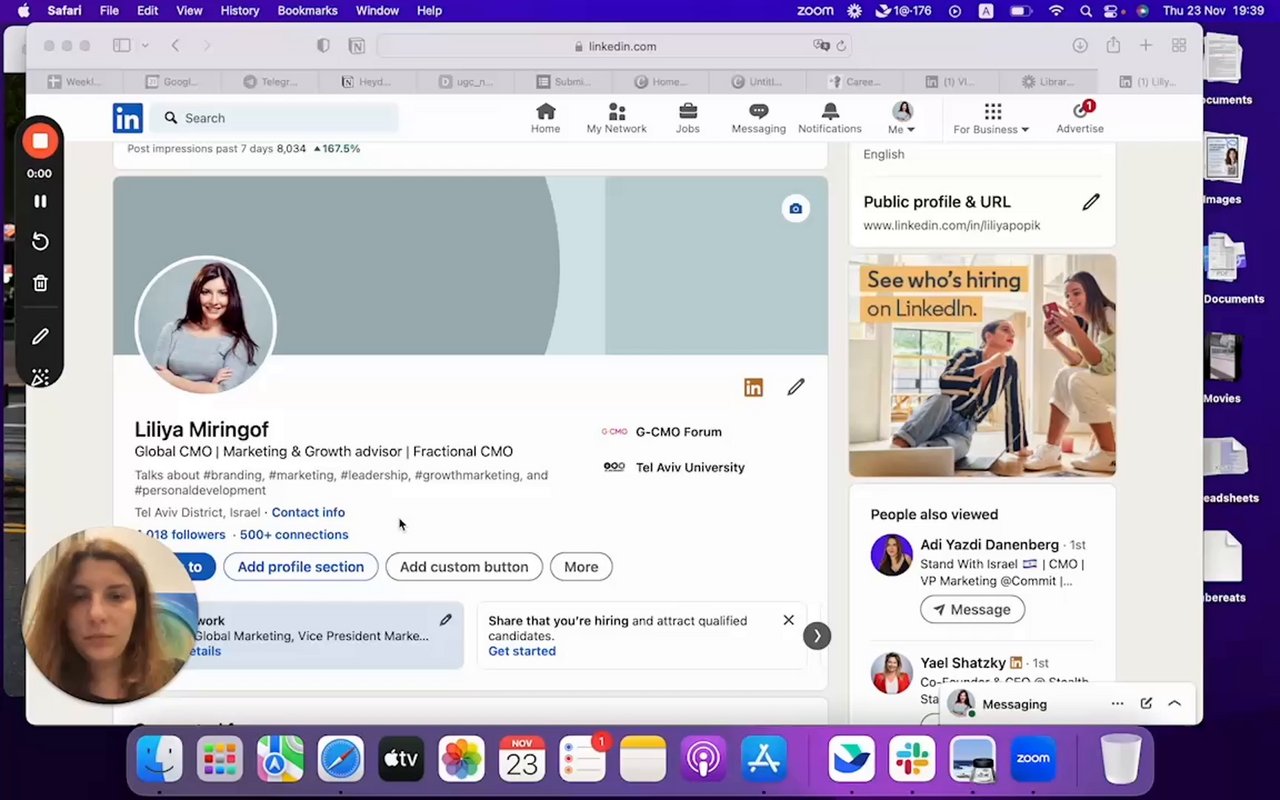
Task: Open the Bookmarks menu
Action: click(307, 11)
